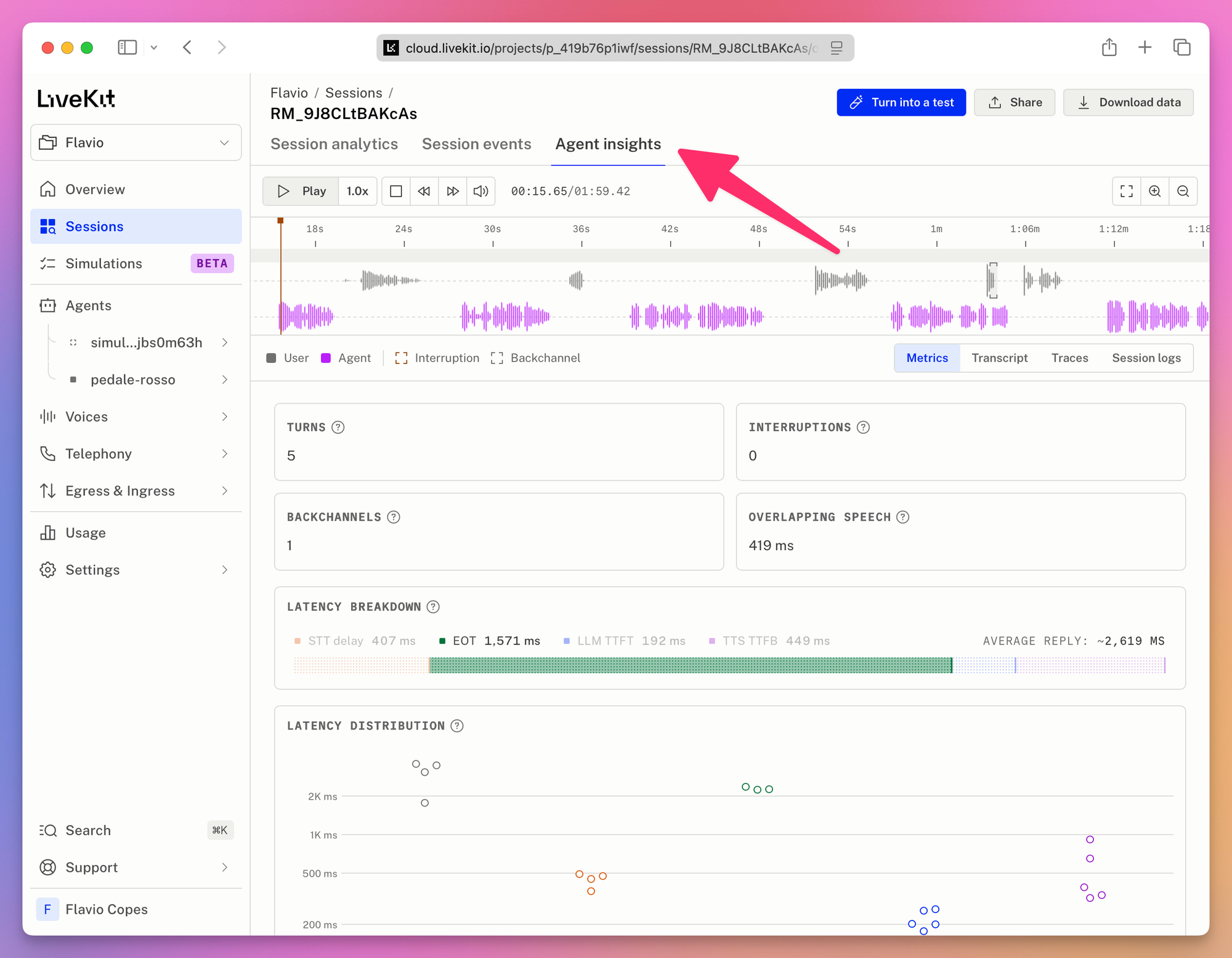Open a new tab with plus icon

(1145, 47)
